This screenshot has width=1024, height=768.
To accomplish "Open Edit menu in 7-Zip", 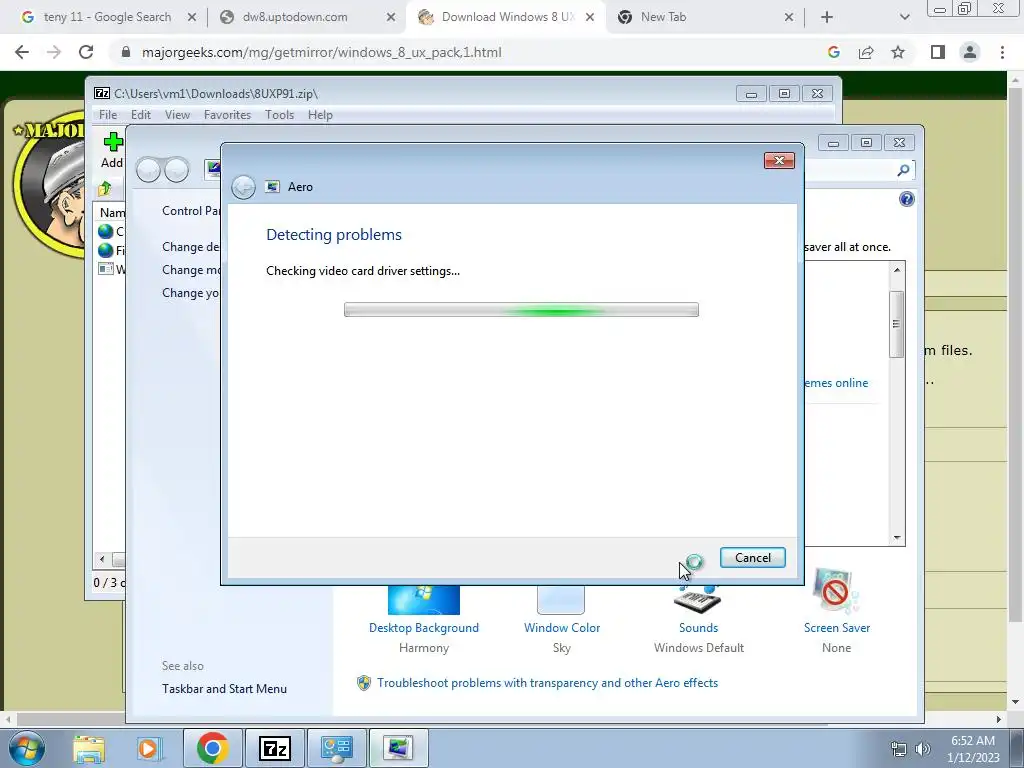I will tap(140, 115).
